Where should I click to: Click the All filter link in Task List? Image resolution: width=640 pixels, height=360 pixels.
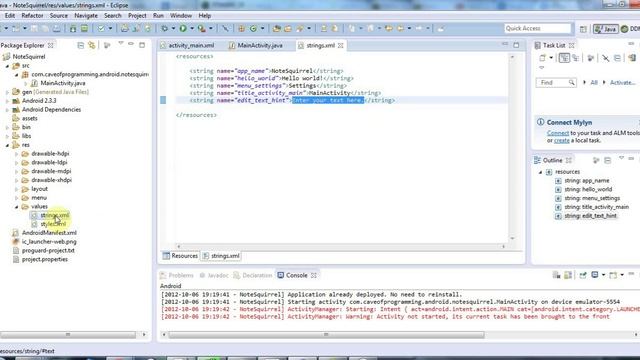pyautogui.click(x=594, y=82)
